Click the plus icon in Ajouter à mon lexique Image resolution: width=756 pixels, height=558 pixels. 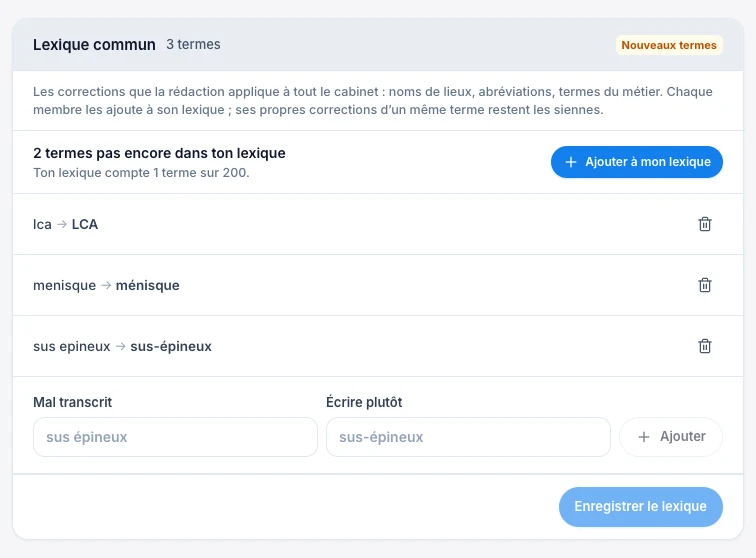click(x=570, y=162)
